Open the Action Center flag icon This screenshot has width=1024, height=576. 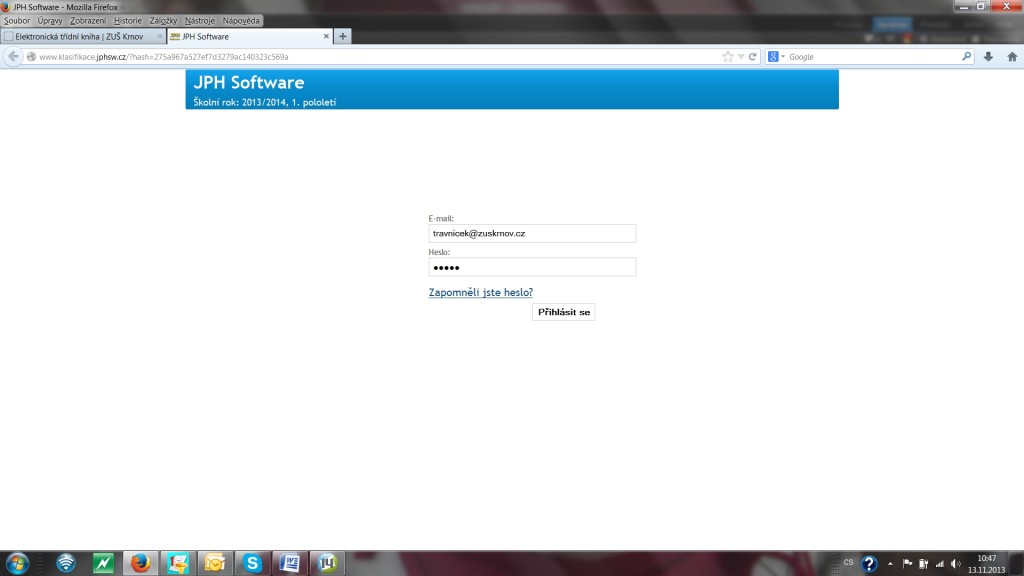(x=907, y=564)
